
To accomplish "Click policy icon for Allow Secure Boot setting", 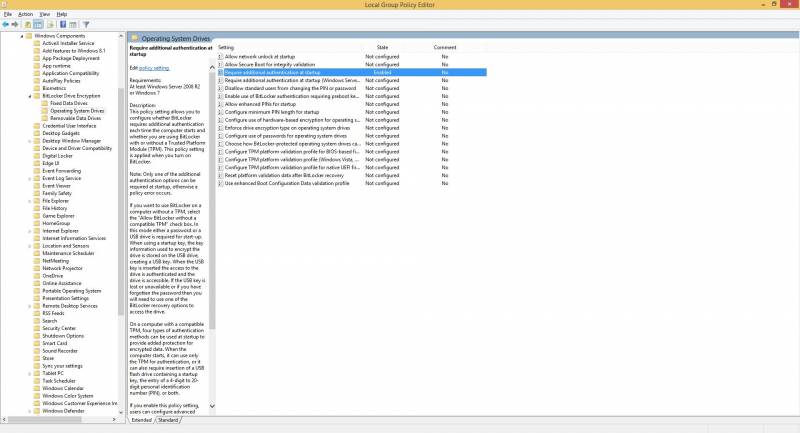I will point(221,65).
